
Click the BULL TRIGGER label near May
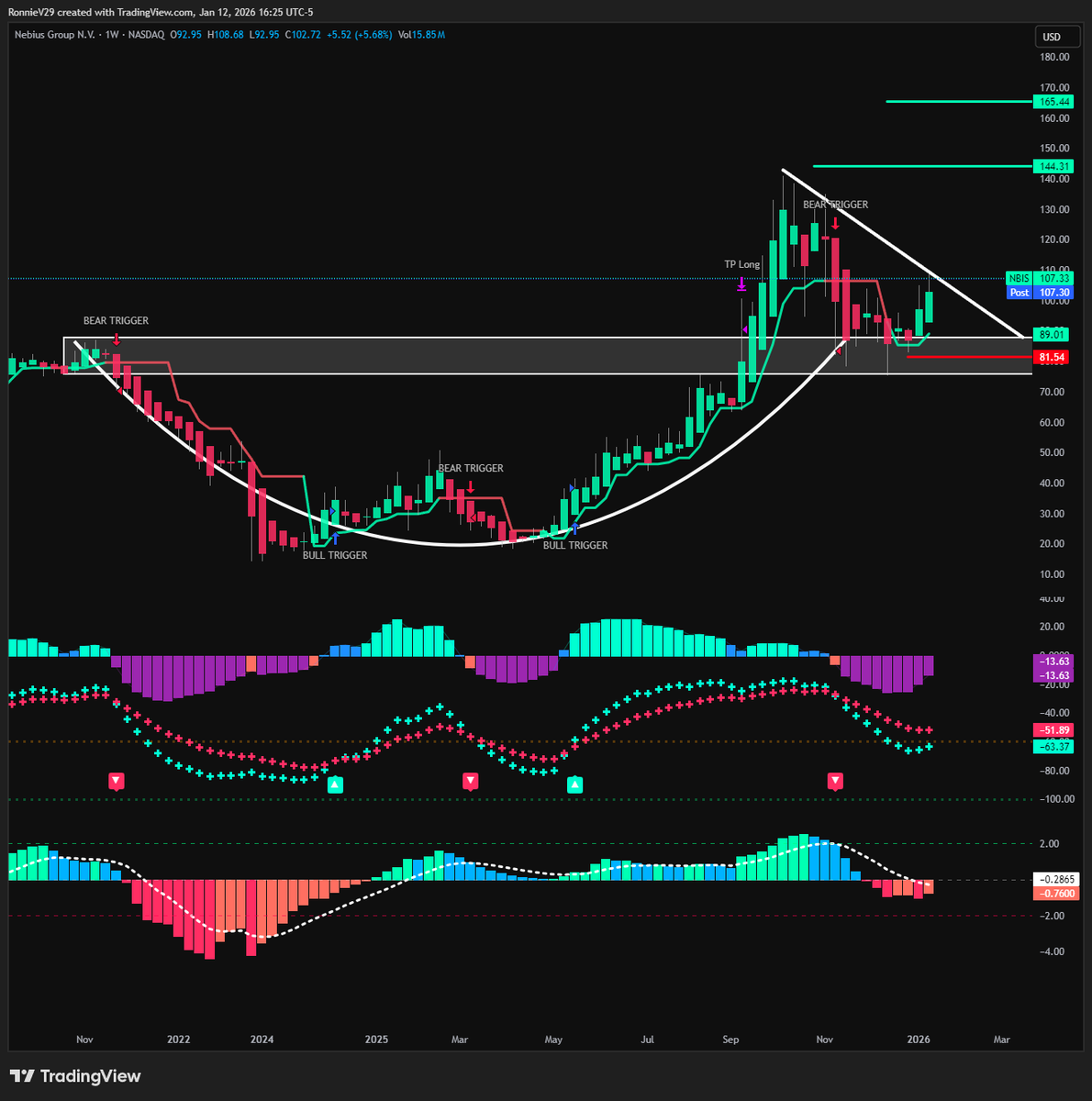tap(575, 545)
